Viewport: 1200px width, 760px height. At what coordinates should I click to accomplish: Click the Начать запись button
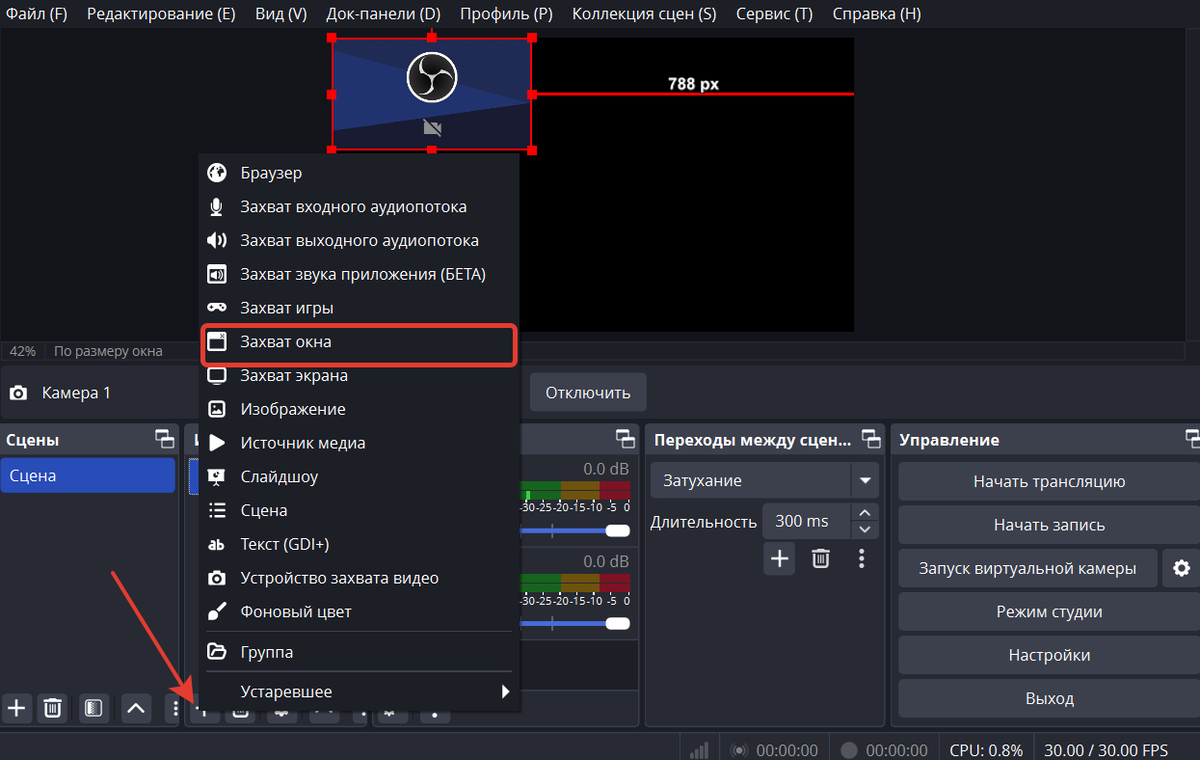coord(1048,525)
